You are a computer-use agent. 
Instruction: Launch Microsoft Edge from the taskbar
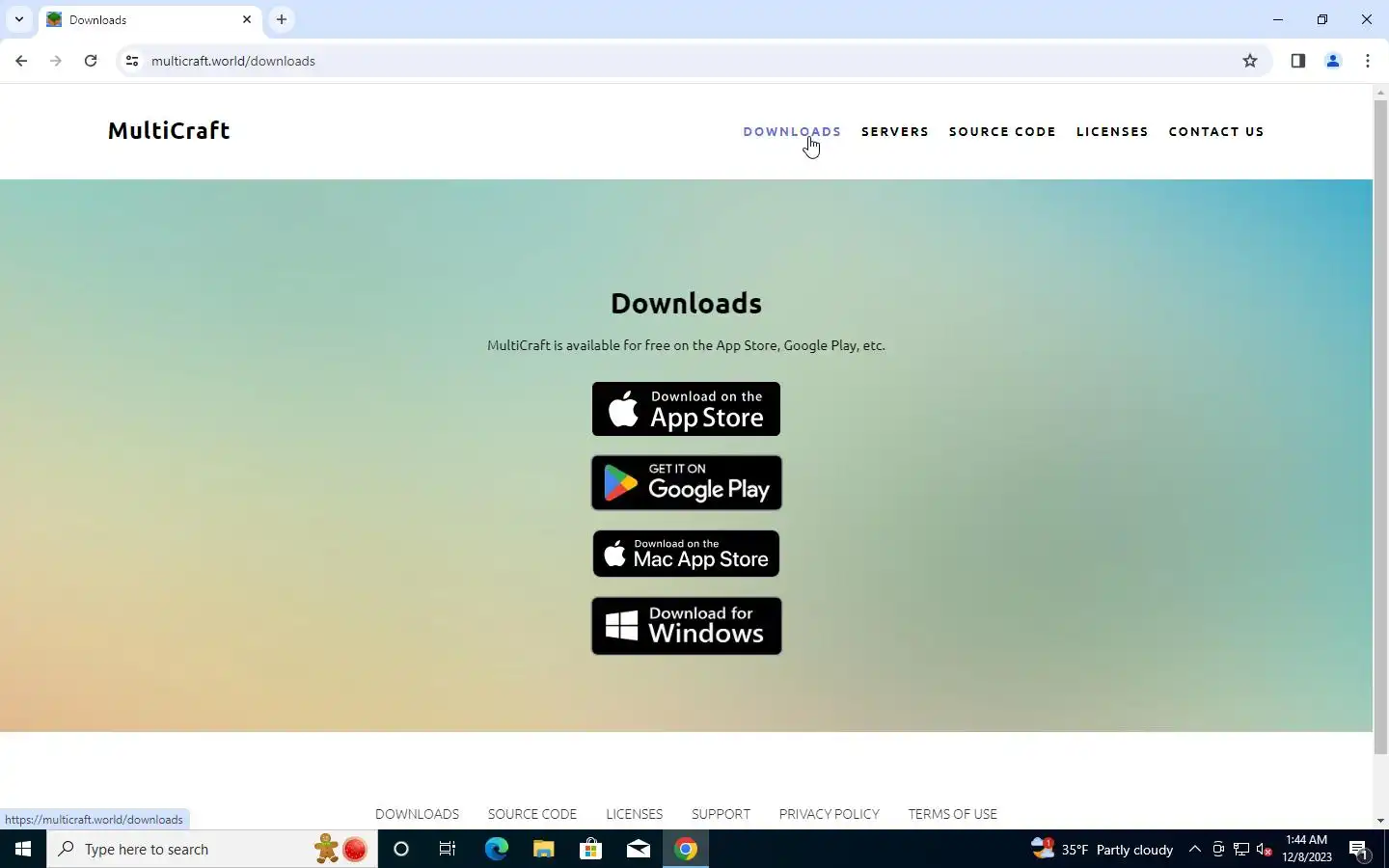[496, 849]
